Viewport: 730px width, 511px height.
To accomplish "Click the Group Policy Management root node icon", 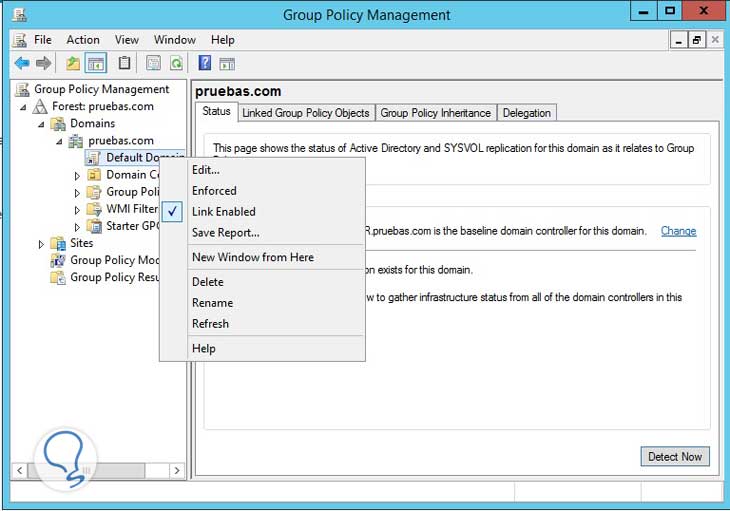I will (x=22, y=89).
